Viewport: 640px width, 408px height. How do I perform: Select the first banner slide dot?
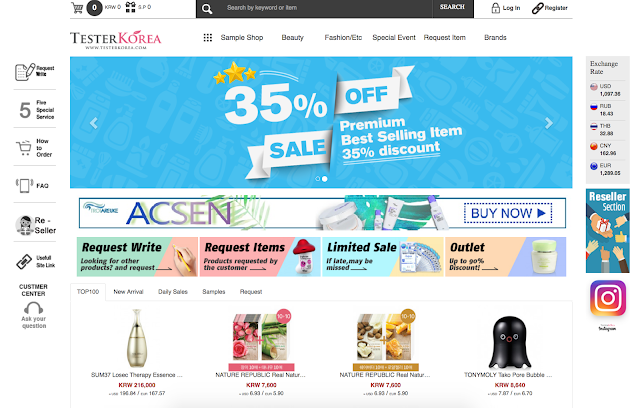coord(318,179)
